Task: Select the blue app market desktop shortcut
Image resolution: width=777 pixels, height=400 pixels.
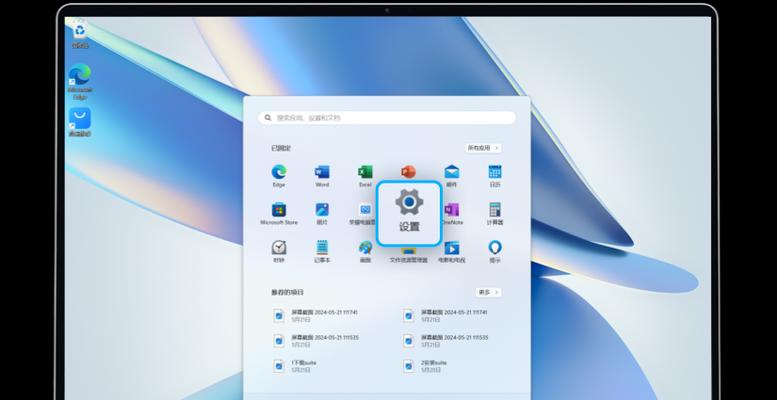Action: point(80,122)
